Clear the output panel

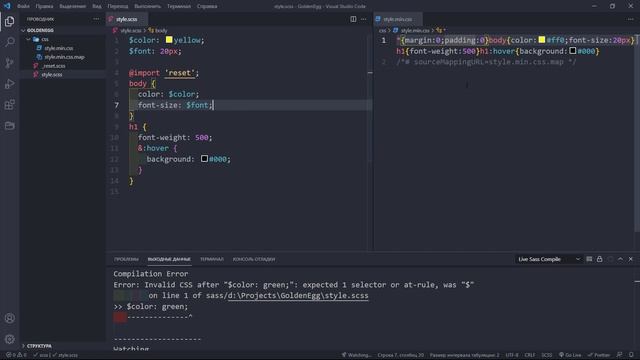[x=589, y=259]
